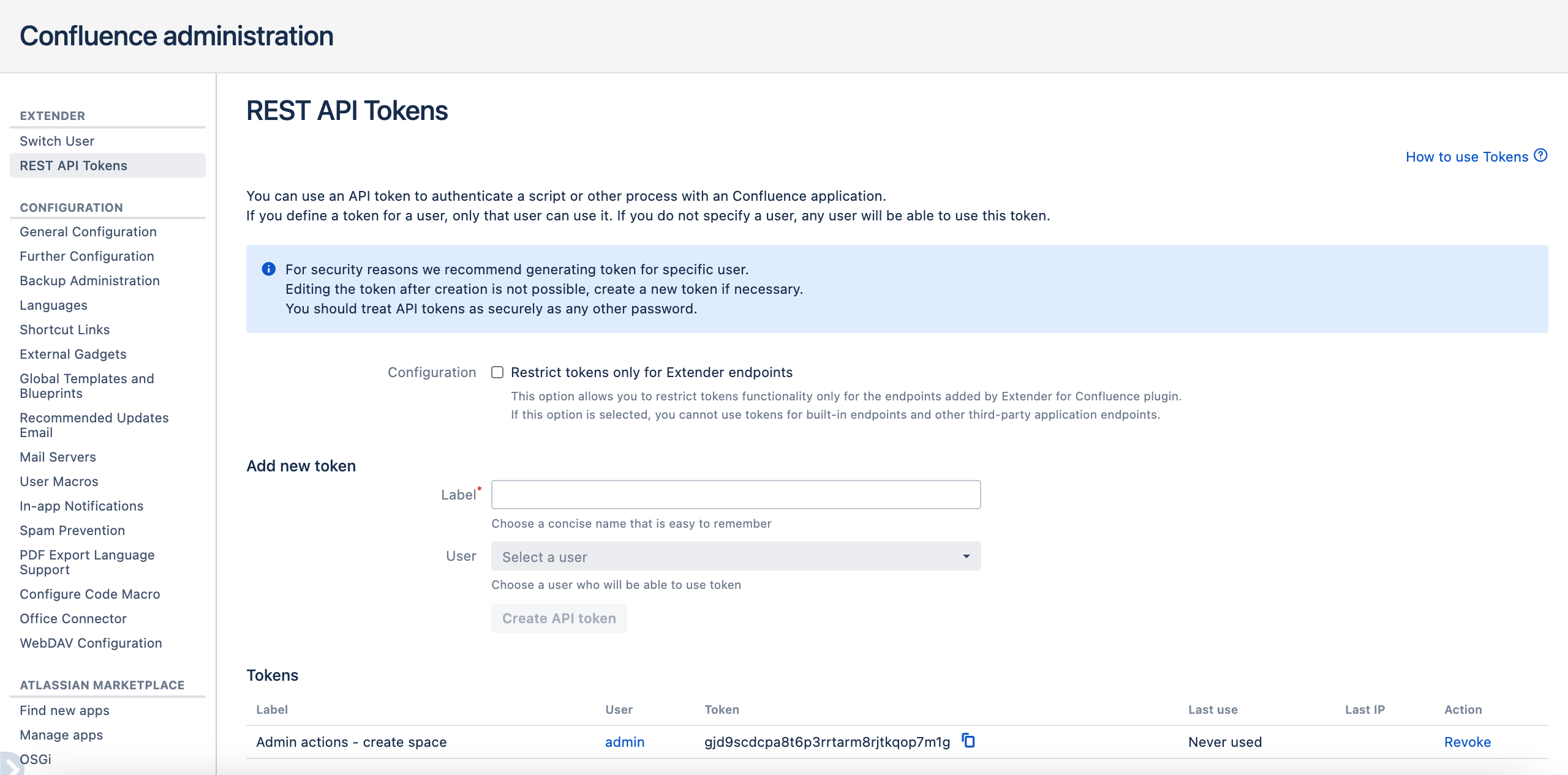
Task: Open General Configuration
Action: (x=88, y=231)
